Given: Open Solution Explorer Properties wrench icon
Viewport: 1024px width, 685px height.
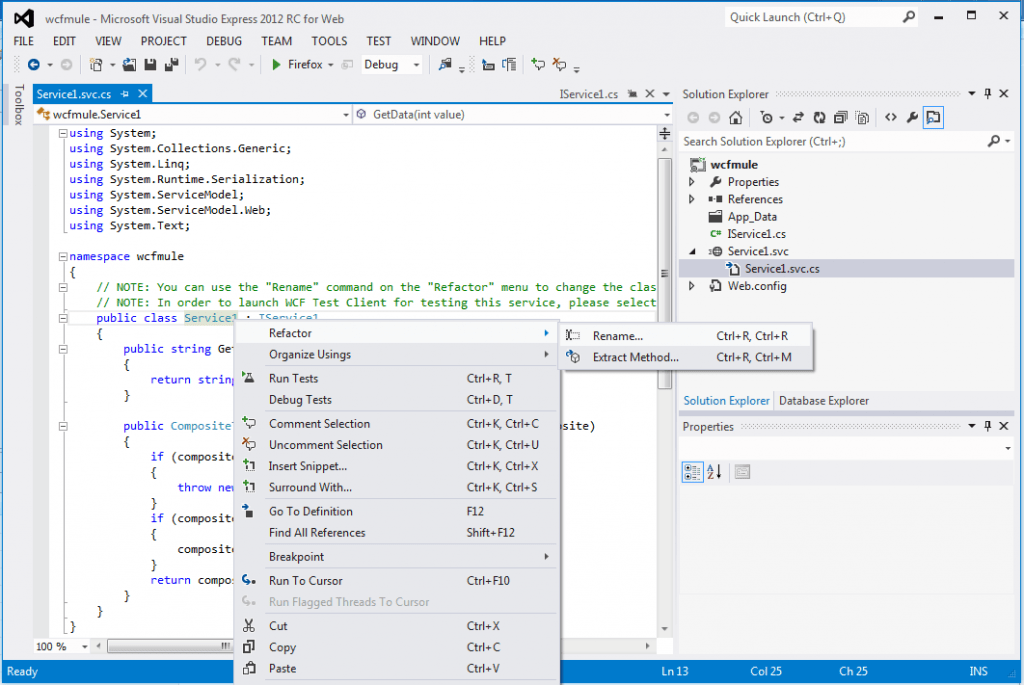Looking at the screenshot, I should [x=911, y=117].
